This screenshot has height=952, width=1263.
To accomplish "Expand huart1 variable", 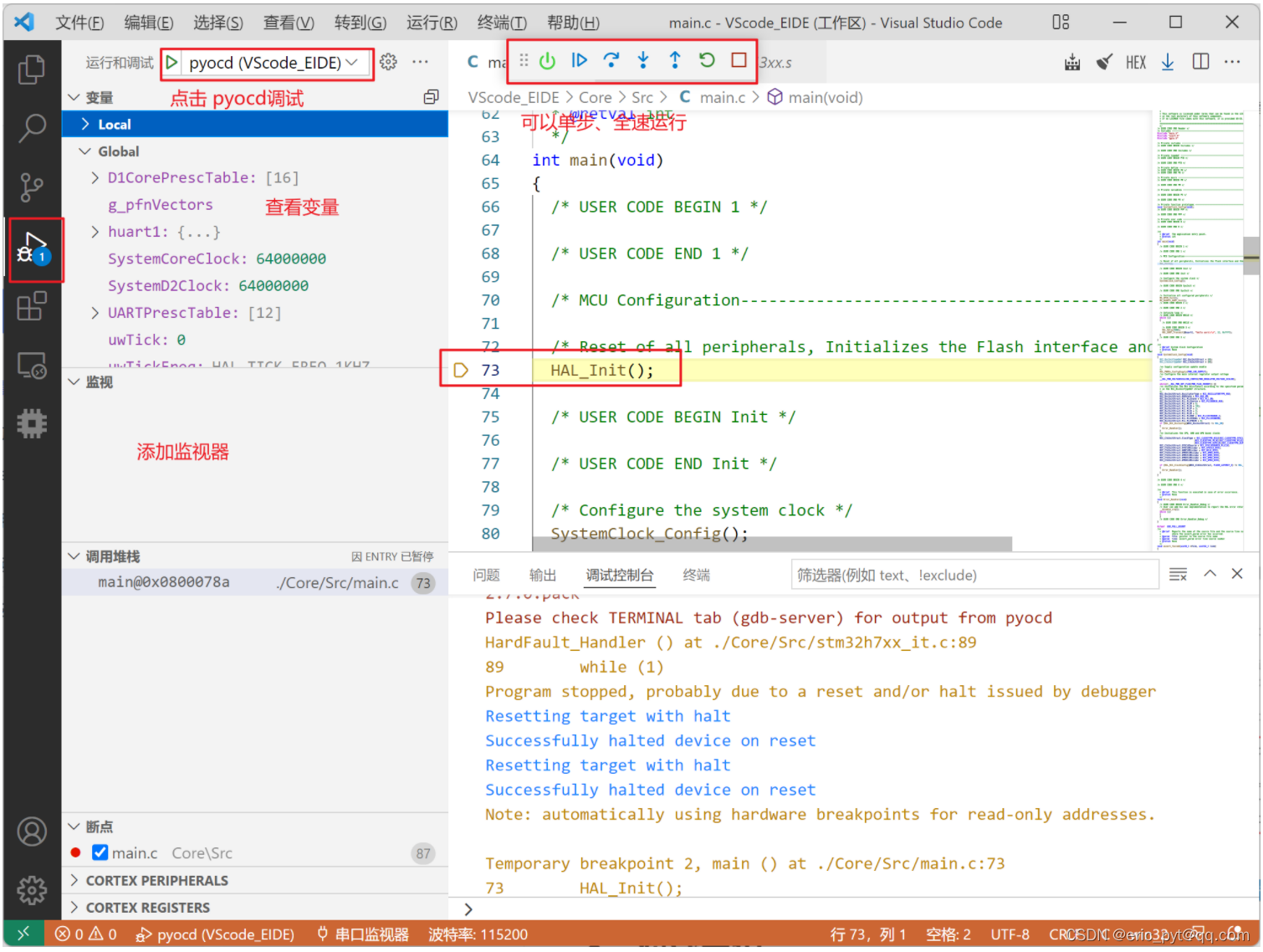I will click(x=95, y=232).
